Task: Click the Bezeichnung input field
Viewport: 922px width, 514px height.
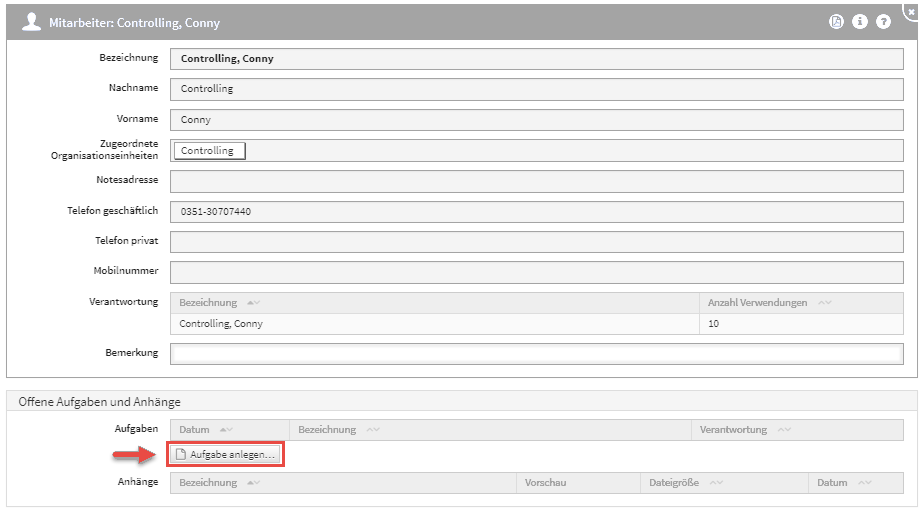Action: (537, 59)
